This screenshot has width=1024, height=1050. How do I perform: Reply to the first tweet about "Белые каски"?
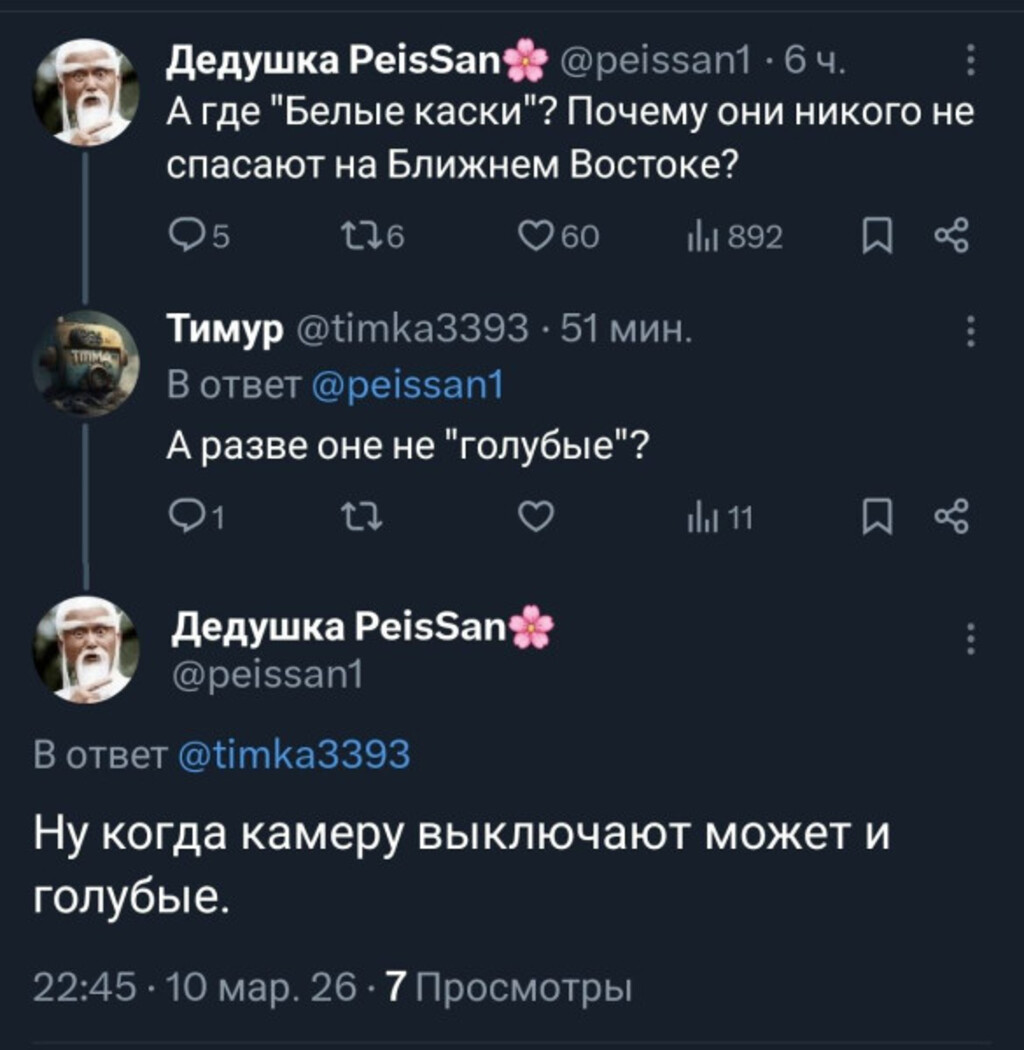[x=186, y=237]
